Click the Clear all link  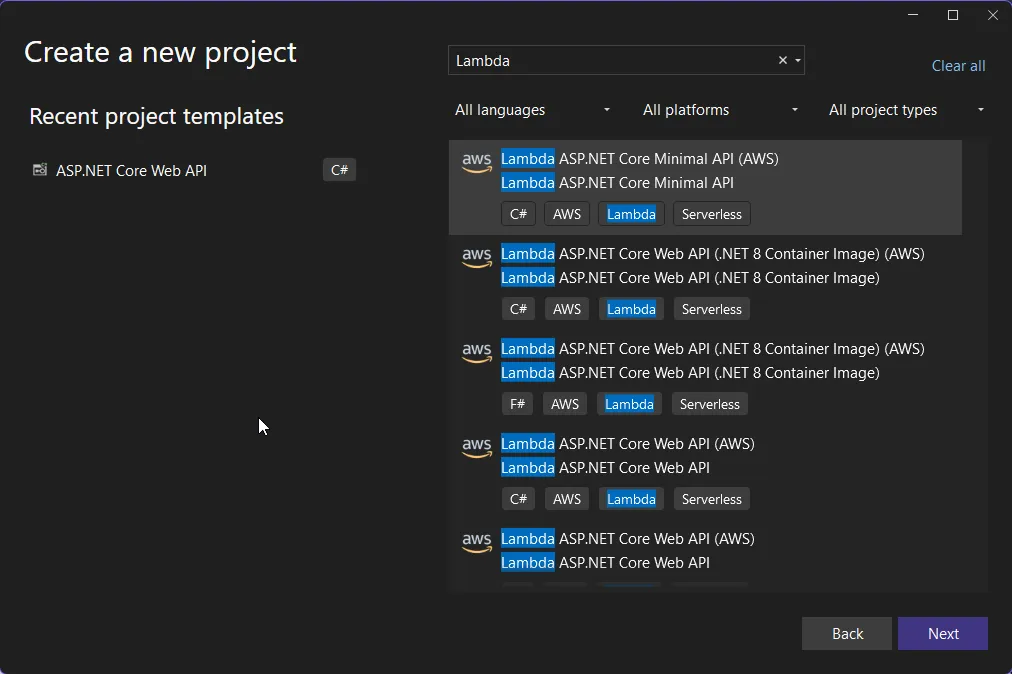point(957,65)
